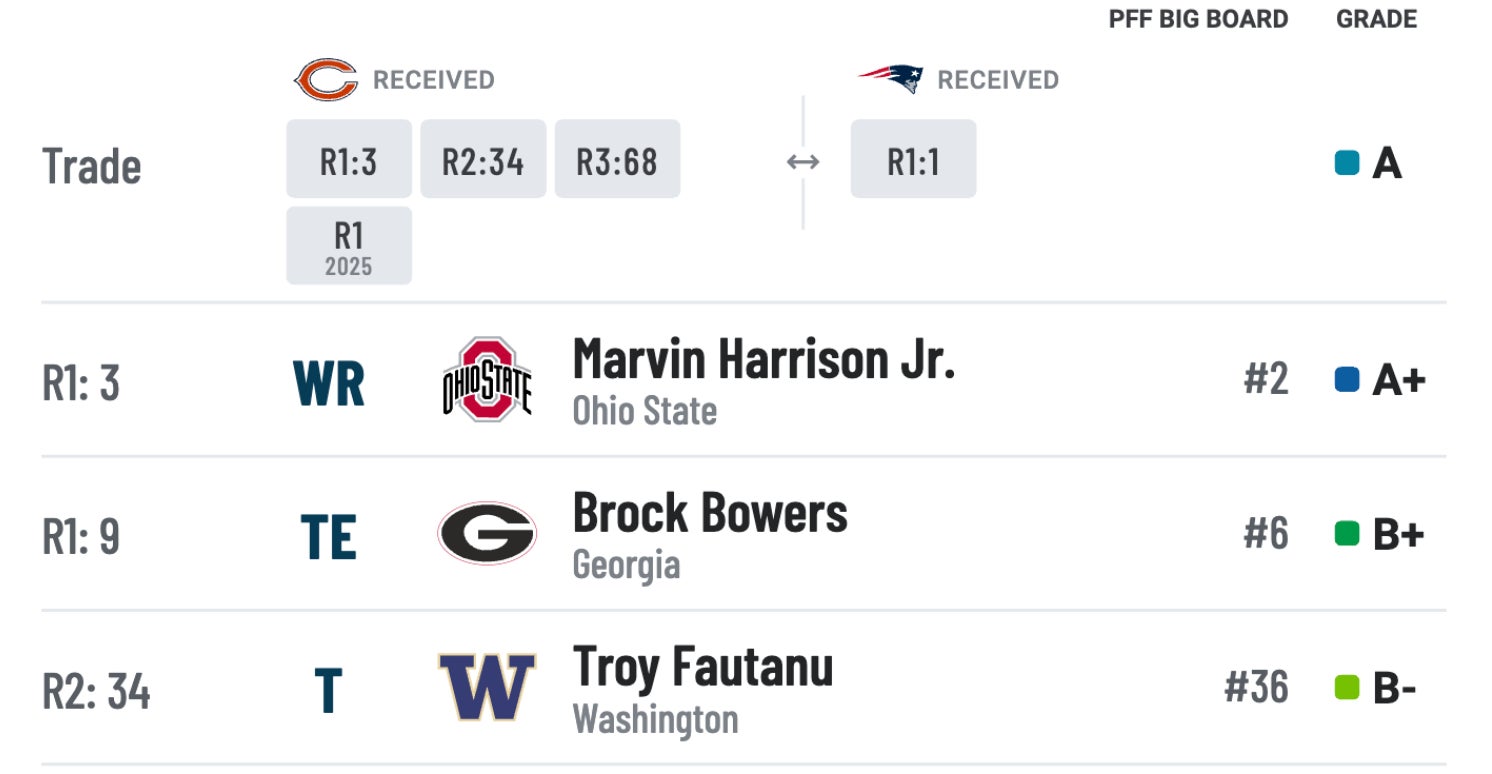The width and height of the screenshot is (1492, 774).
Task: Select the R2:34 trade pick chip
Action: pos(483,159)
